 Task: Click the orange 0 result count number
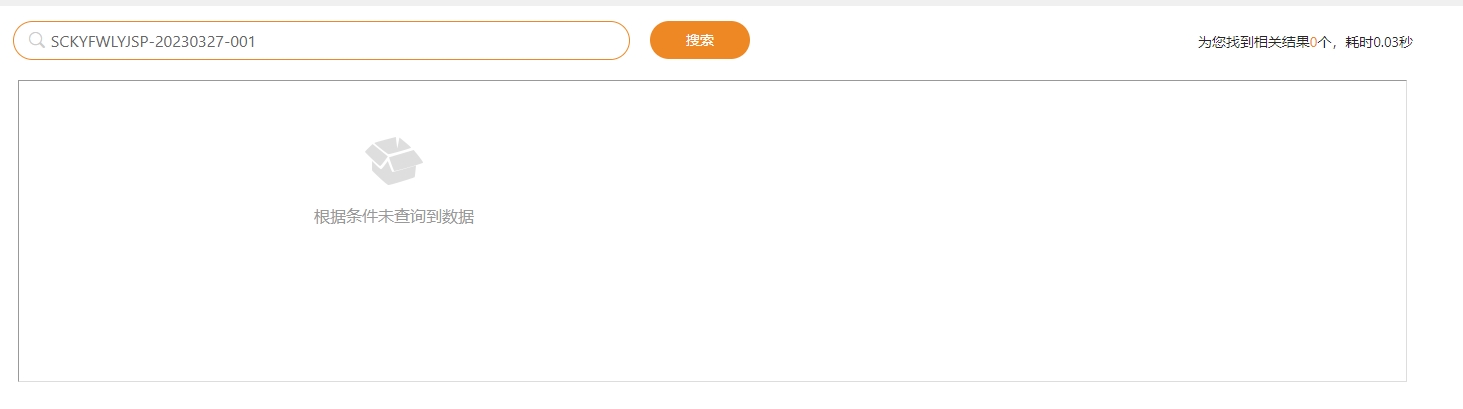click(x=1313, y=42)
